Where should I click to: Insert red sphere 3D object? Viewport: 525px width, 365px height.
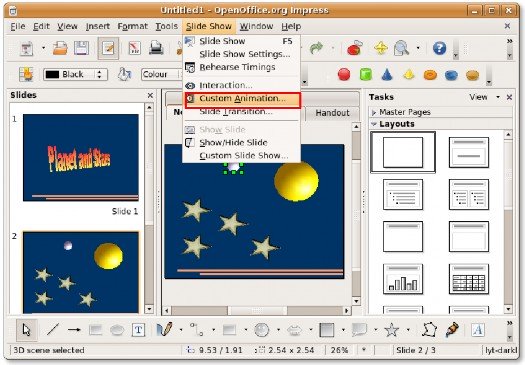[344, 75]
